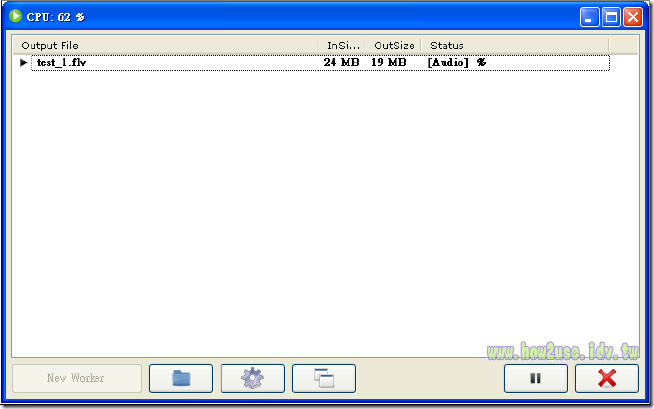Click the 19 MB output size cell
654x409 pixels.
388,63
